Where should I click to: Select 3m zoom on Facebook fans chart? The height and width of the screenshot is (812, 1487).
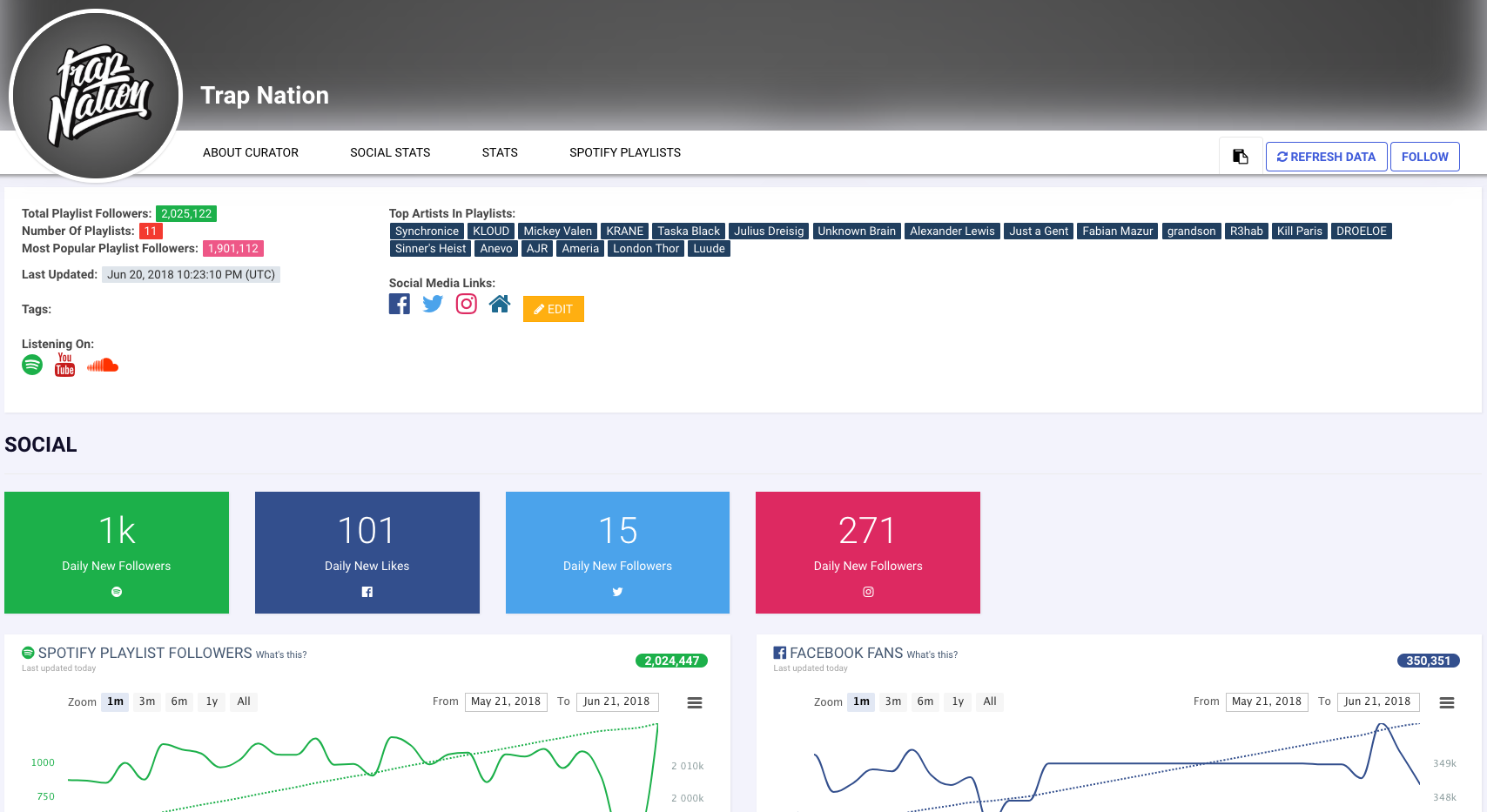tap(893, 701)
